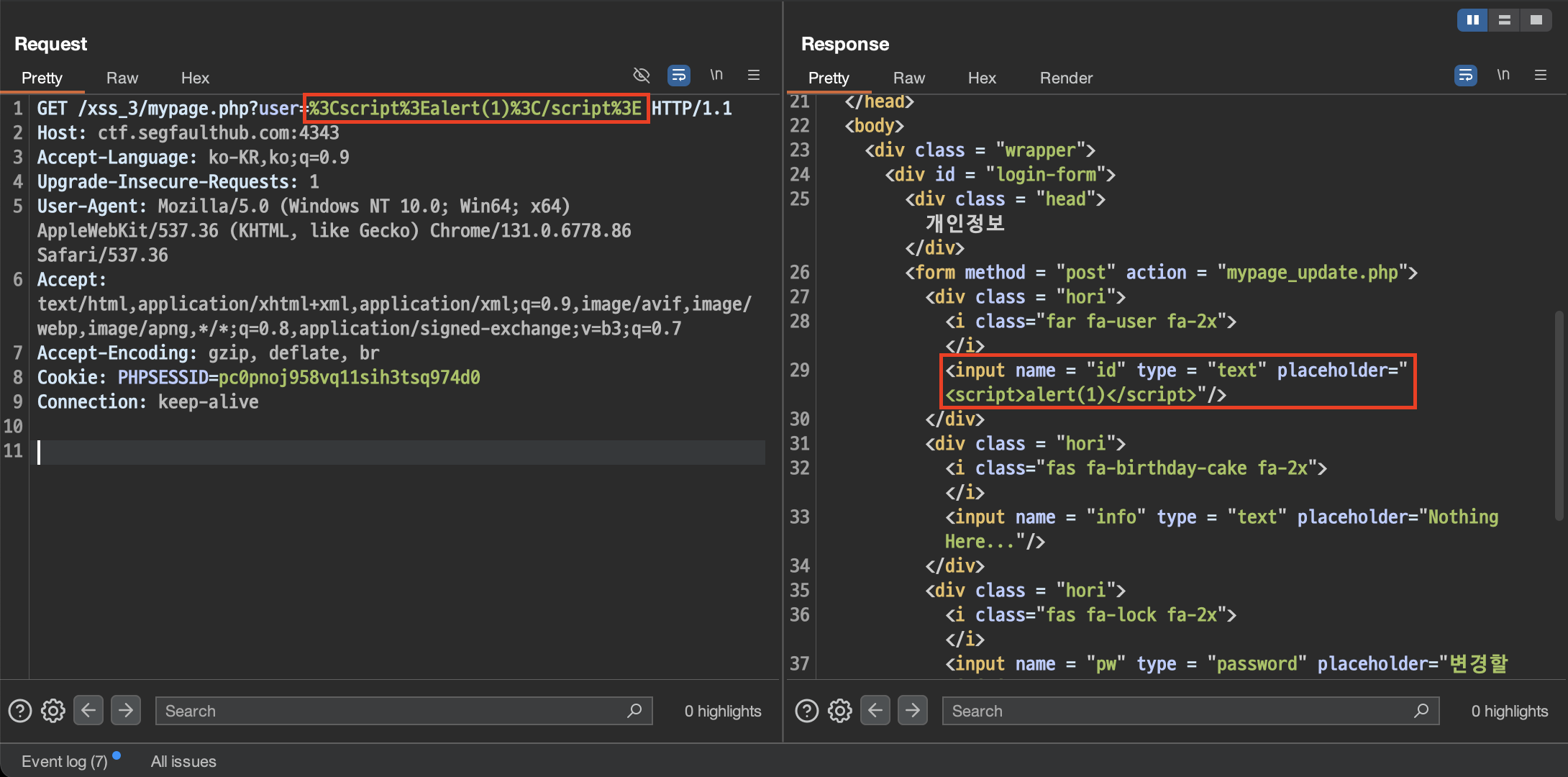Viewport: 1568px width, 777px height.
Task: Click previous match arrow in response panel
Action: pos(875,711)
